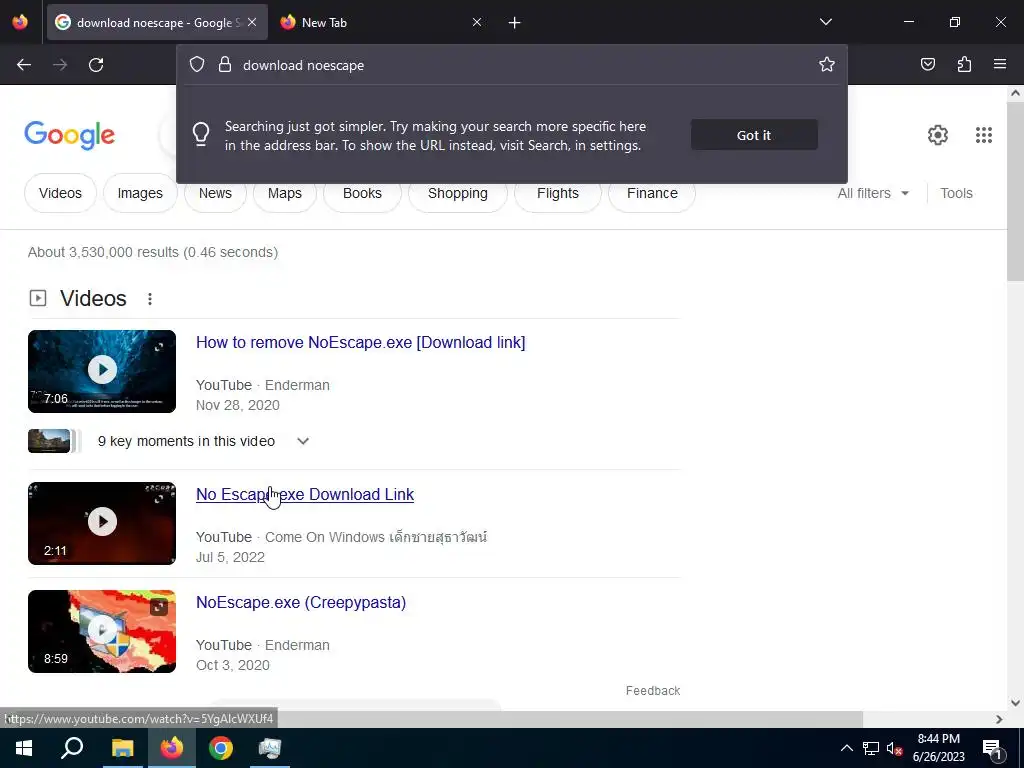Close the New Tab tab

[x=477, y=22]
